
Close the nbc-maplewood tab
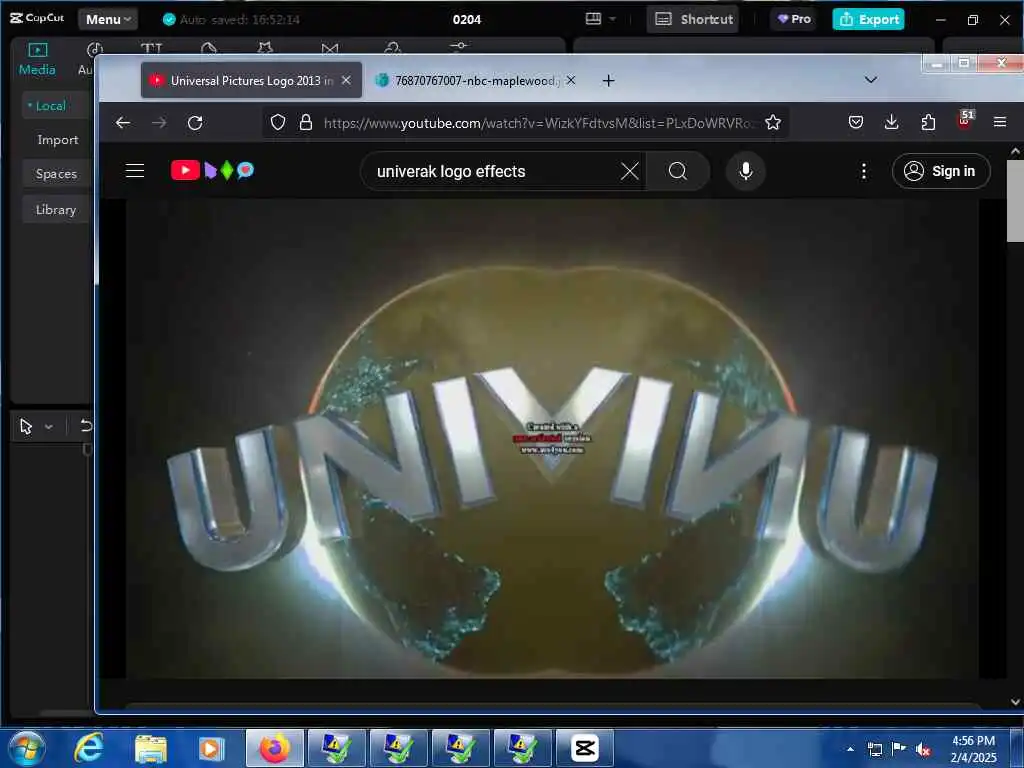(571, 80)
